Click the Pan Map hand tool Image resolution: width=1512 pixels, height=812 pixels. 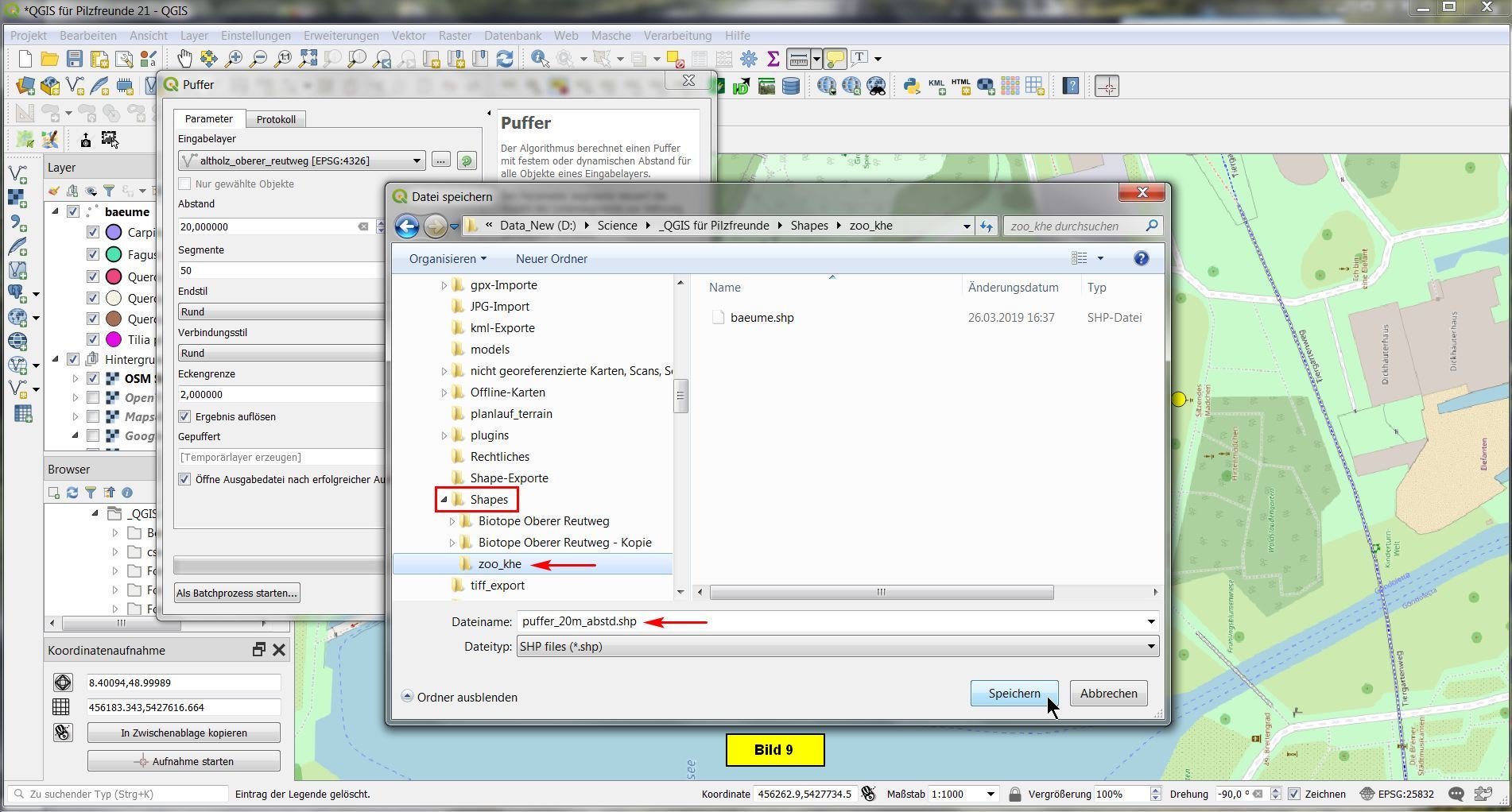184,59
